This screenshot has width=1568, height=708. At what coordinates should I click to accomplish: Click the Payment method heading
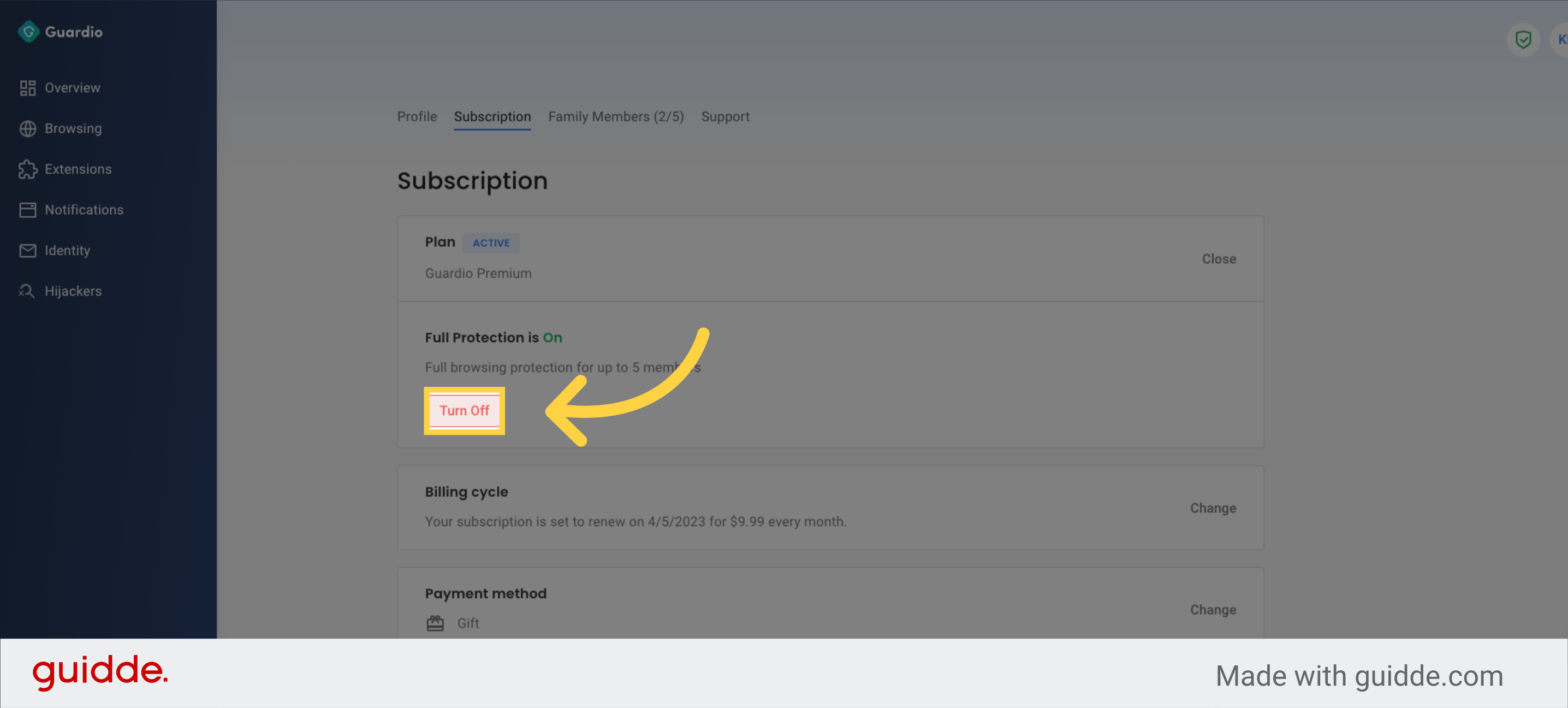click(486, 593)
